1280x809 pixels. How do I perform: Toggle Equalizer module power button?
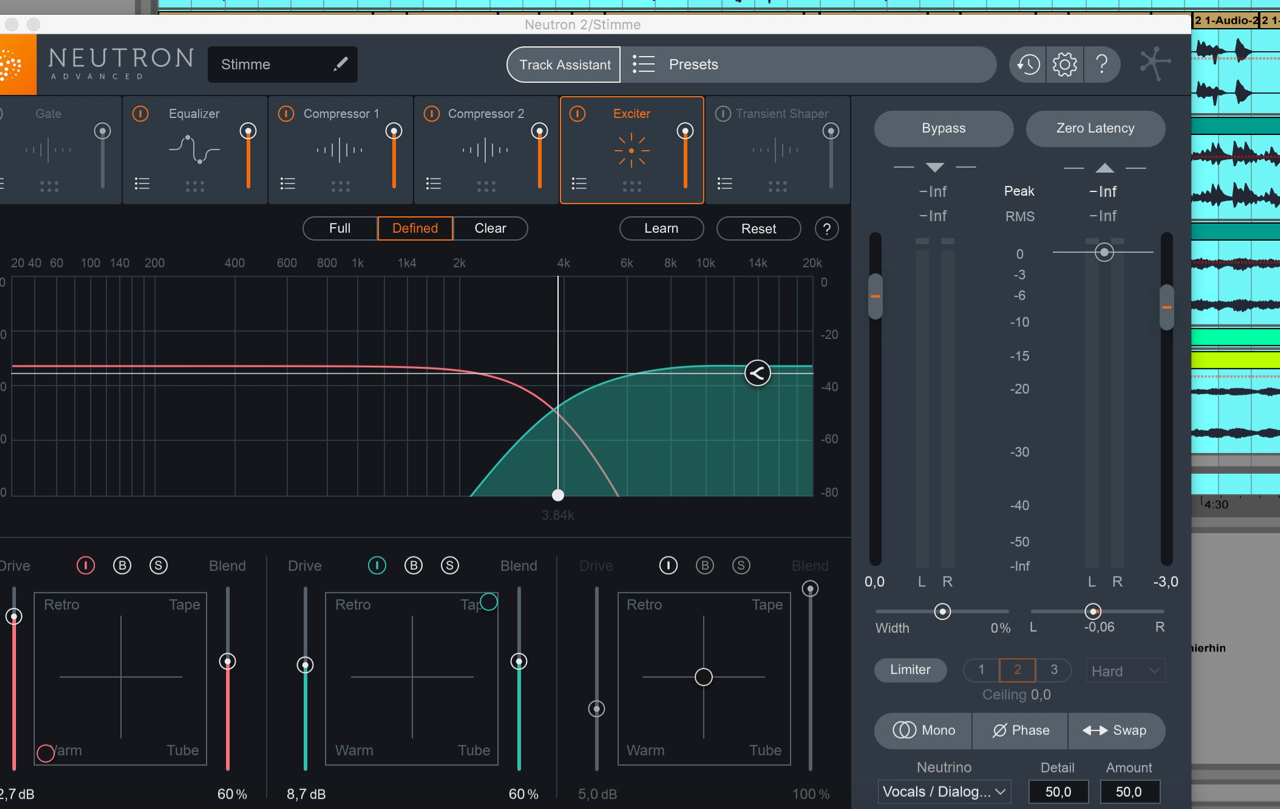140,114
